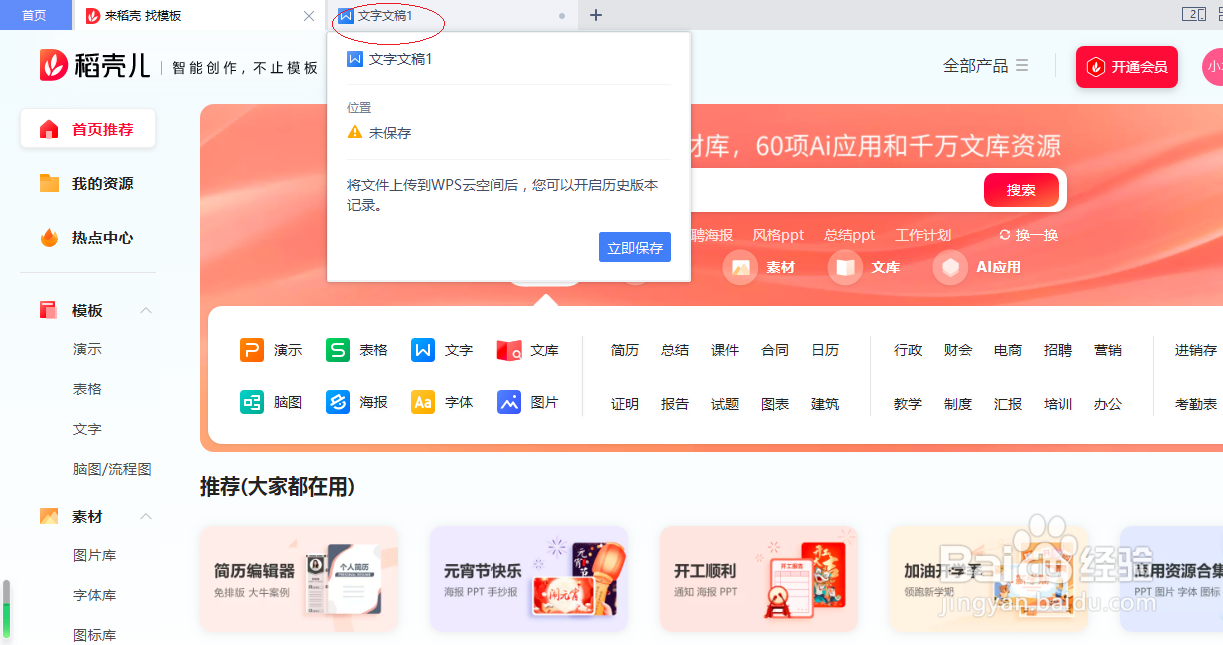This screenshot has width=1223, height=645.
Task: Open 图片库 in sidebar
Action: click(95, 555)
